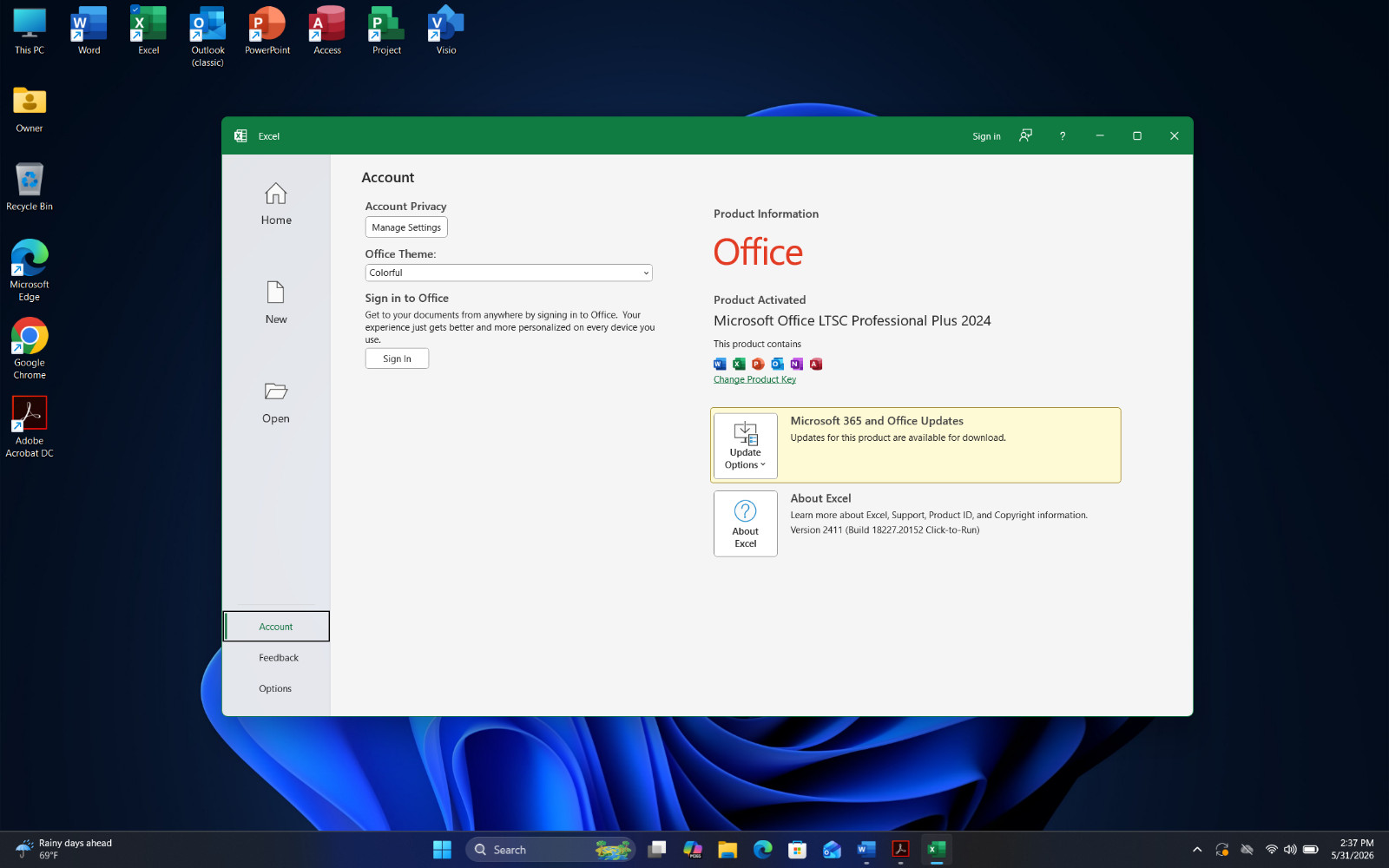
Task: Click the Change Product Key link
Action: point(754,379)
